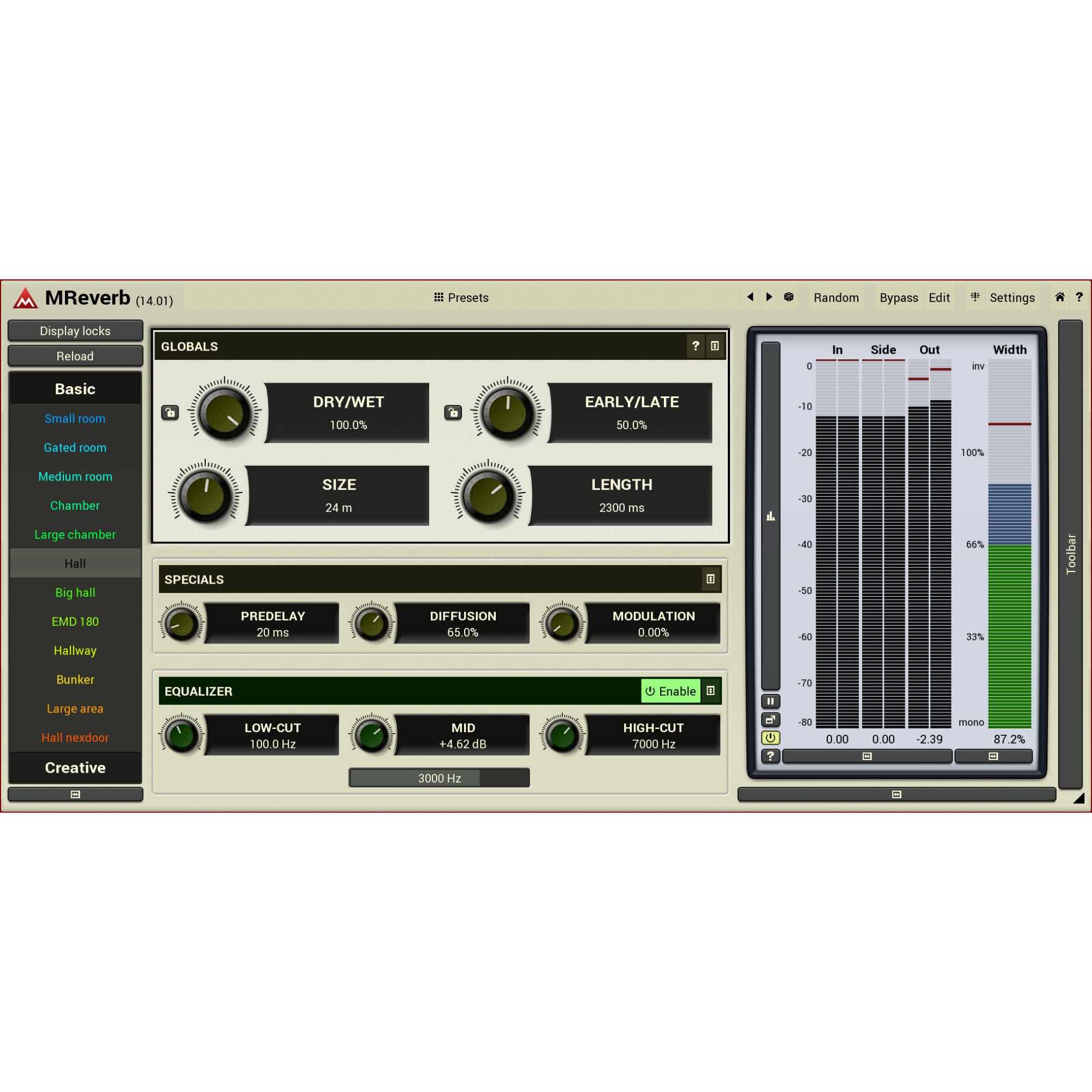The height and width of the screenshot is (1092, 1092).
Task: Open SPECIALS panel menu icon
Action: [710, 579]
